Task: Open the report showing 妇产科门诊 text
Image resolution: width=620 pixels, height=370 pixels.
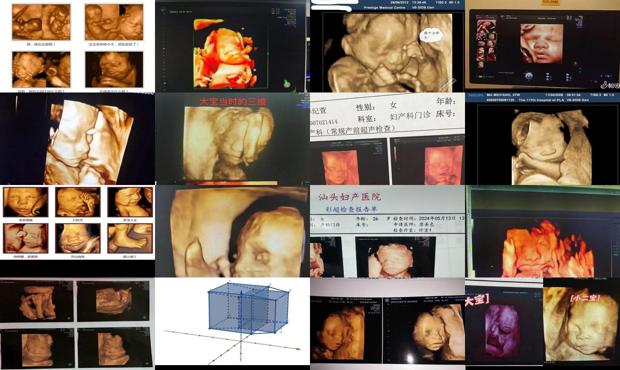Action: pyautogui.click(x=388, y=139)
